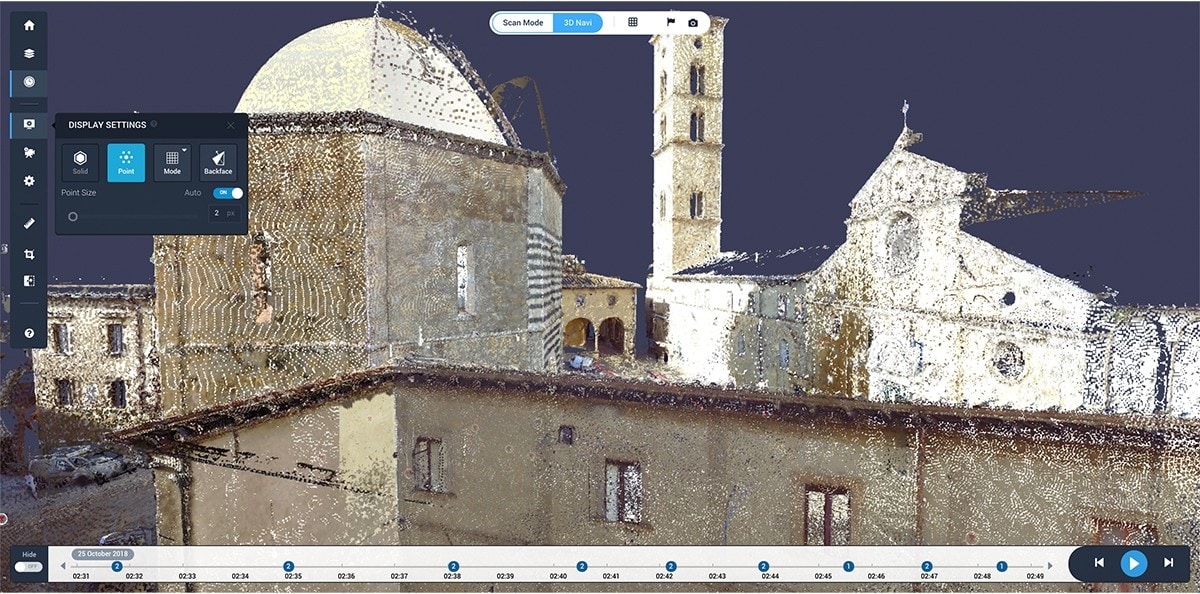Open settings gear in sidebar
This screenshot has height=594, width=1200.
pyautogui.click(x=29, y=181)
